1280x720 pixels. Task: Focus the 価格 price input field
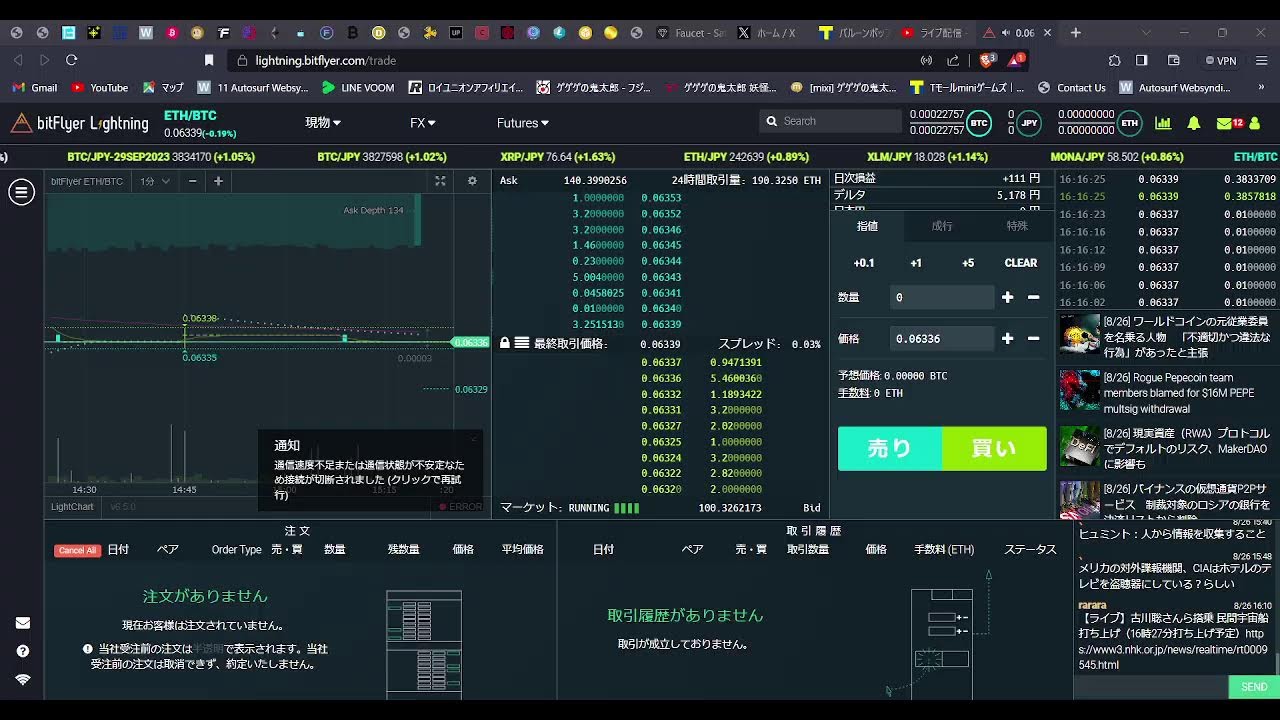tap(942, 339)
